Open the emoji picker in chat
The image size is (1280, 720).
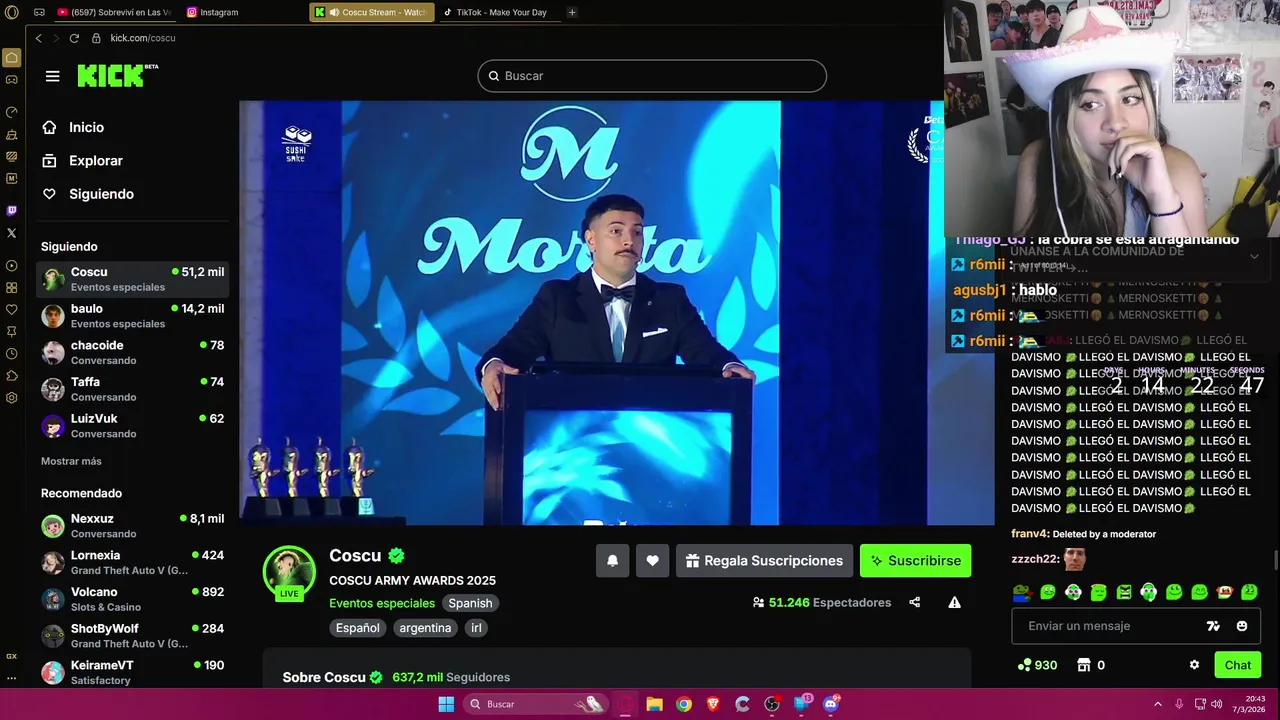point(1242,626)
